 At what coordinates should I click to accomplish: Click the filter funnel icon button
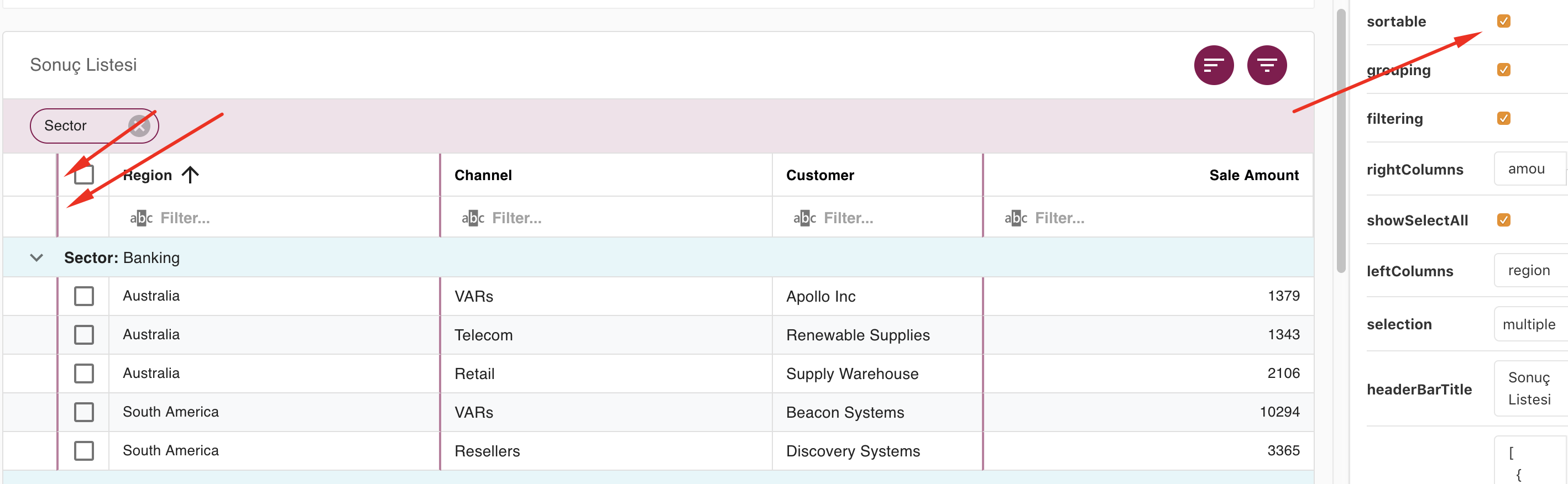(1266, 65)
